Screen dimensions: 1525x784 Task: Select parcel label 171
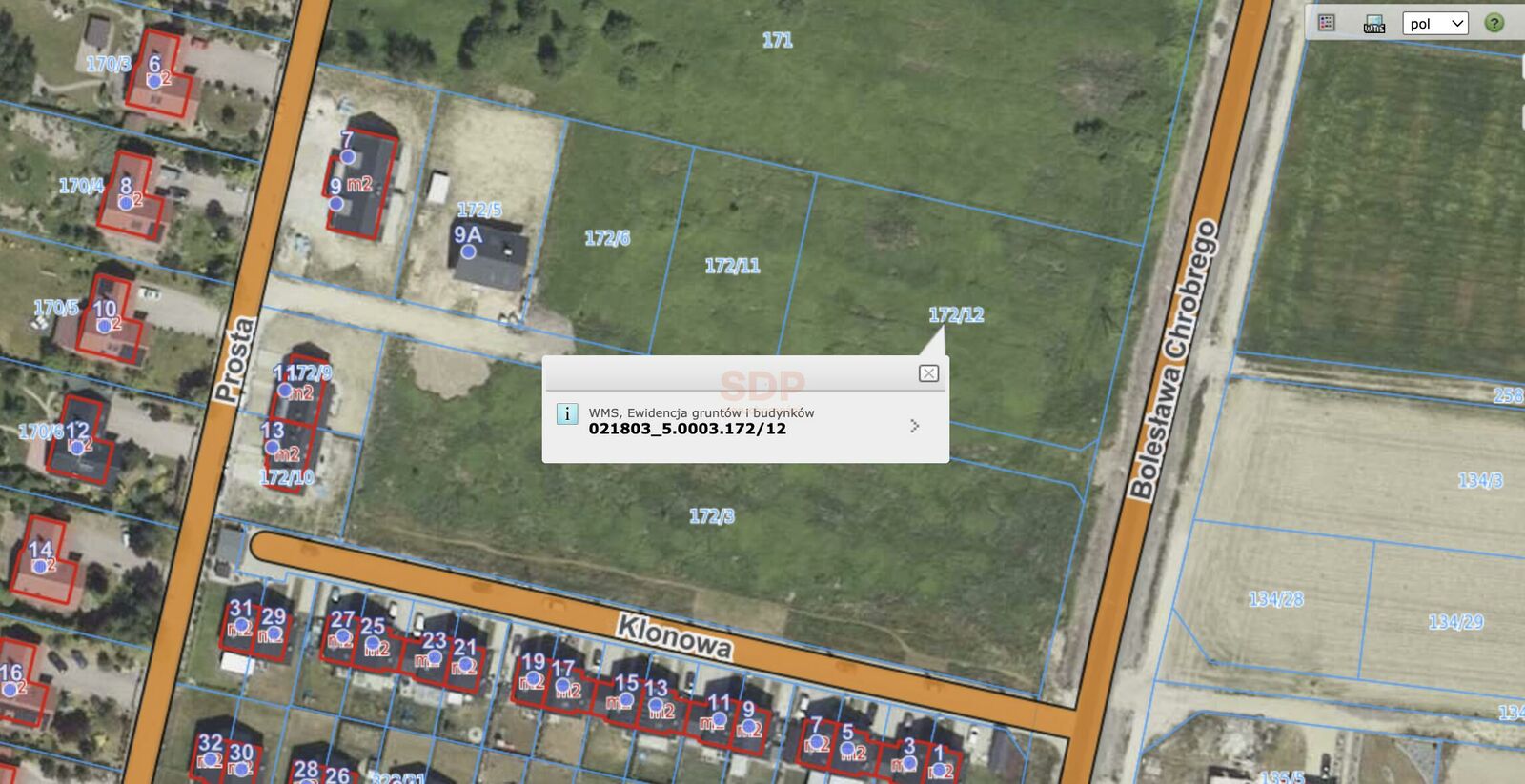(777, 40)
